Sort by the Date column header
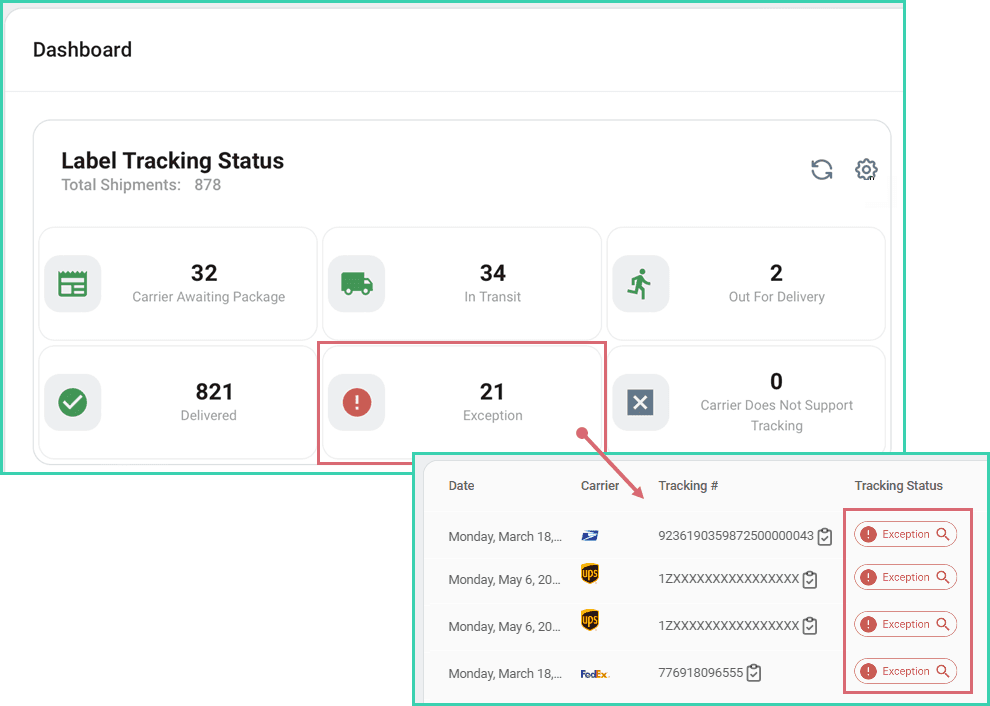The image size is (990, 706). coord(461,486)
